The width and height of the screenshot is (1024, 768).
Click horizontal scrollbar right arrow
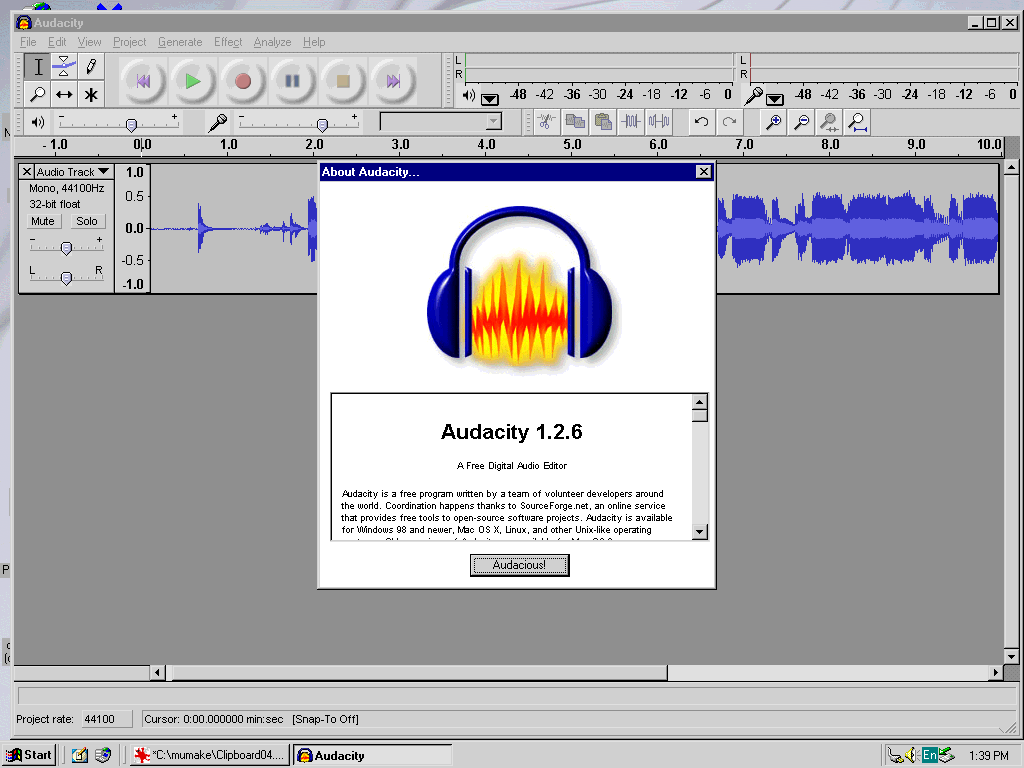[x=995, y=672]
